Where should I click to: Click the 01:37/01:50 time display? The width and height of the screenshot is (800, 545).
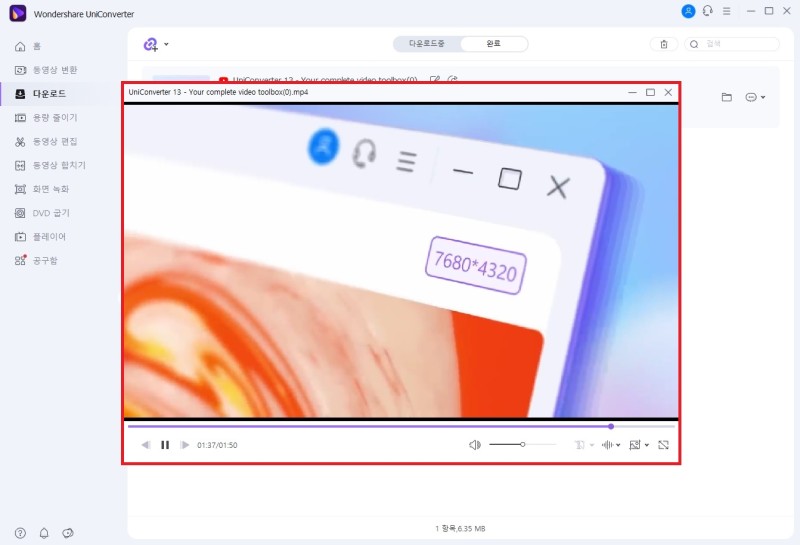point(217,445)
